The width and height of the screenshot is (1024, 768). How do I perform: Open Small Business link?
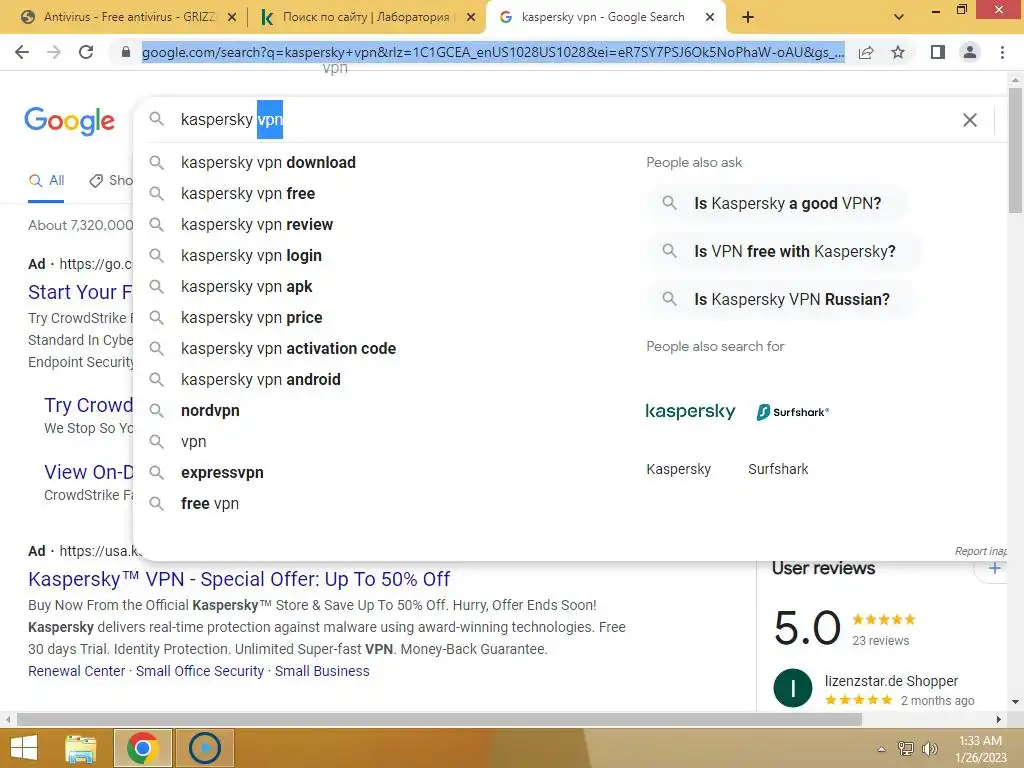[322, 671]
